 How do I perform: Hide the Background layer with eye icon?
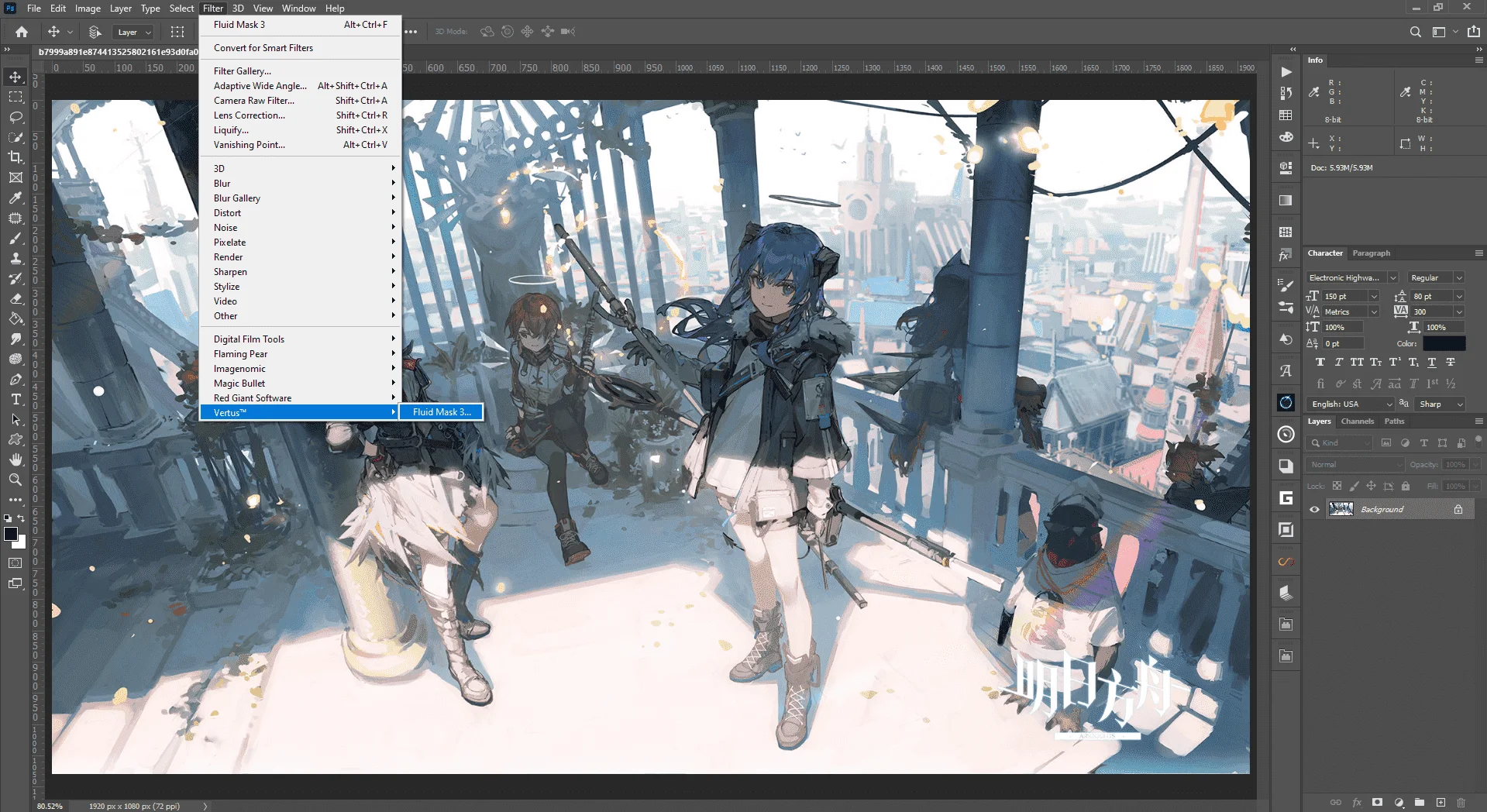point(1315,510)
